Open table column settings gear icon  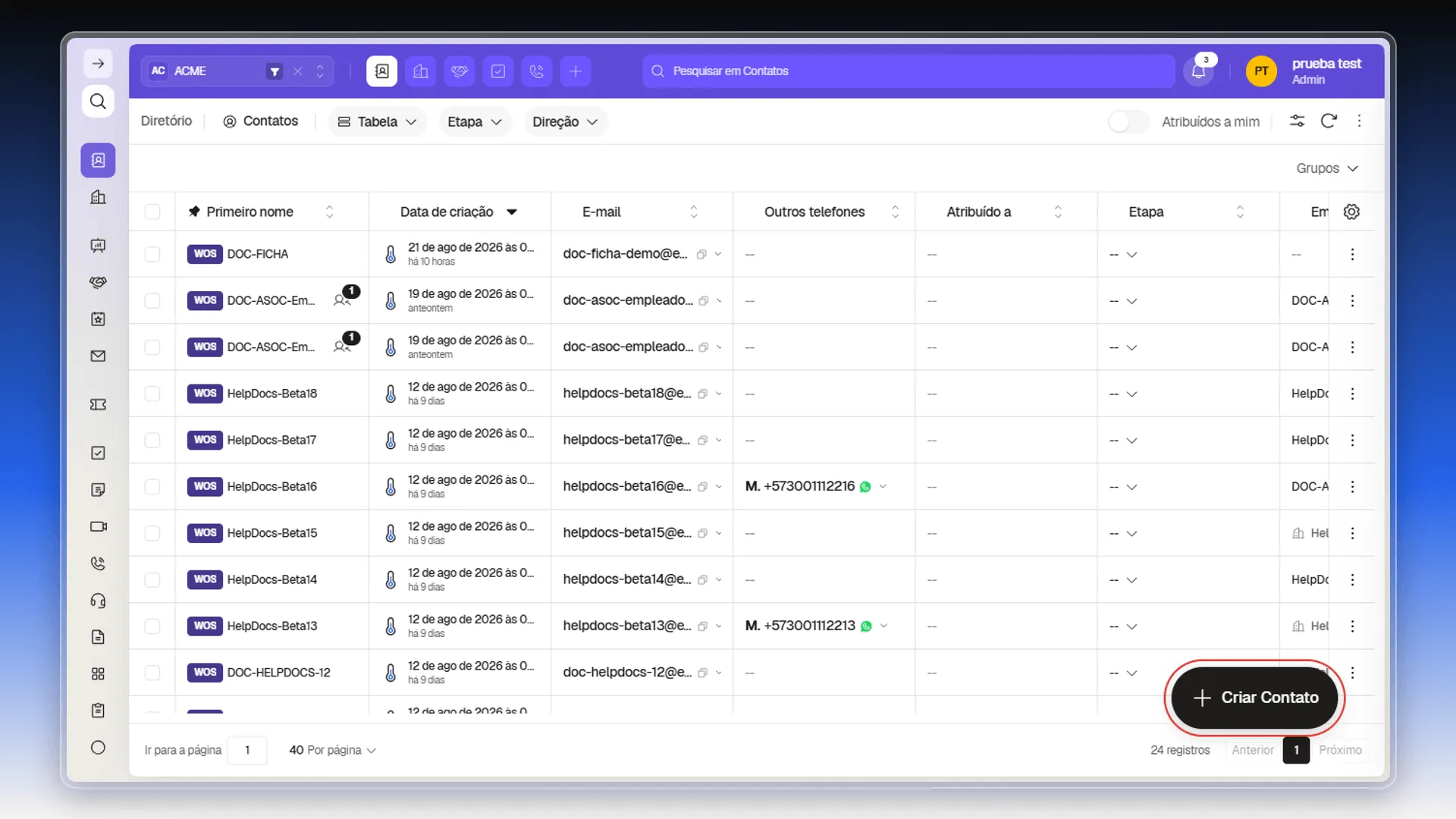pyautogui.click(x=1351, y=212)
